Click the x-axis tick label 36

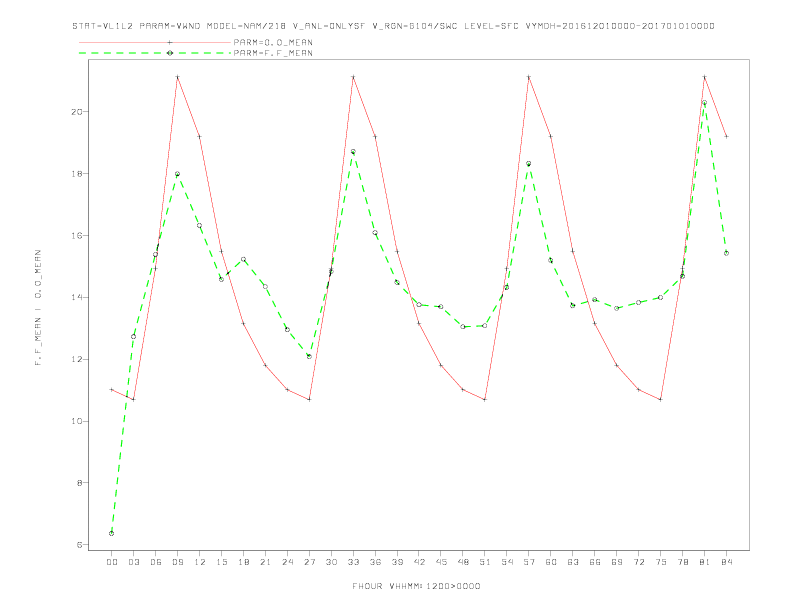[375, 562]
